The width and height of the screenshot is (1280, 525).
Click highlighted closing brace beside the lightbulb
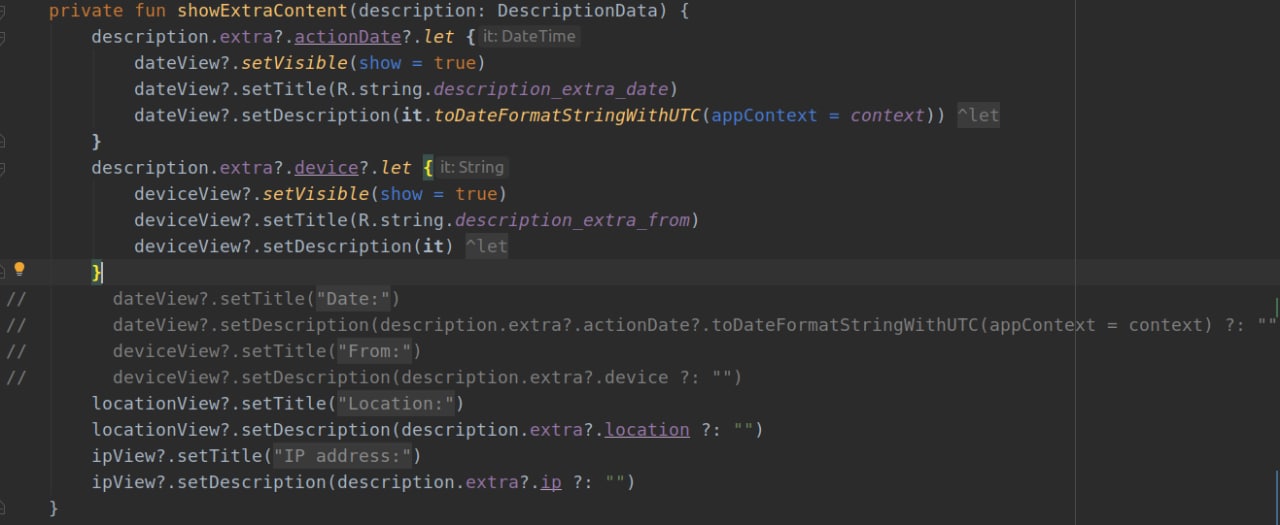[97, 272]
